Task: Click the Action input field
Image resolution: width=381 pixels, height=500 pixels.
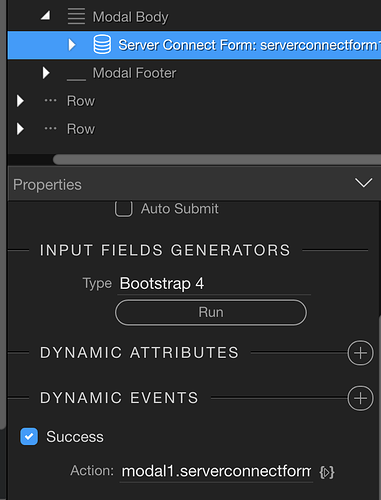Action: (x=216, y=471)
